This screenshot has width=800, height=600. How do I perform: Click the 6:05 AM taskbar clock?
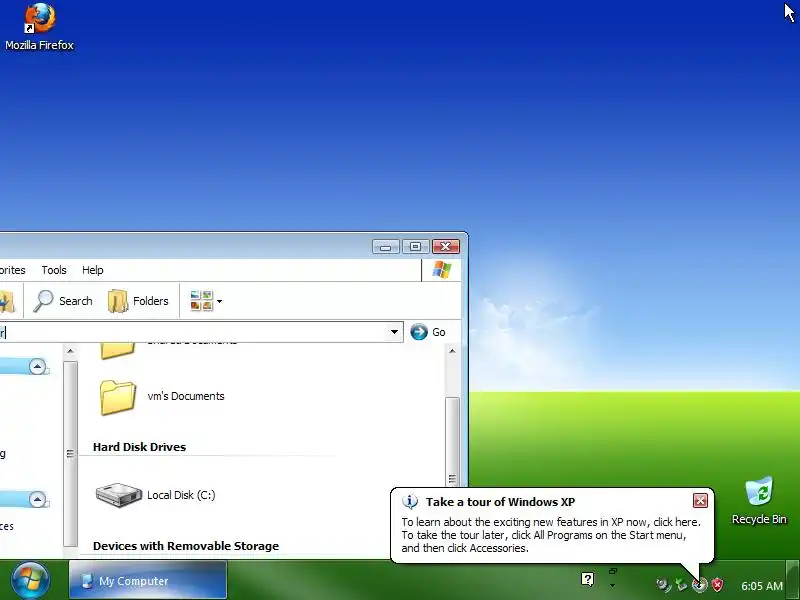pos(762,586)
